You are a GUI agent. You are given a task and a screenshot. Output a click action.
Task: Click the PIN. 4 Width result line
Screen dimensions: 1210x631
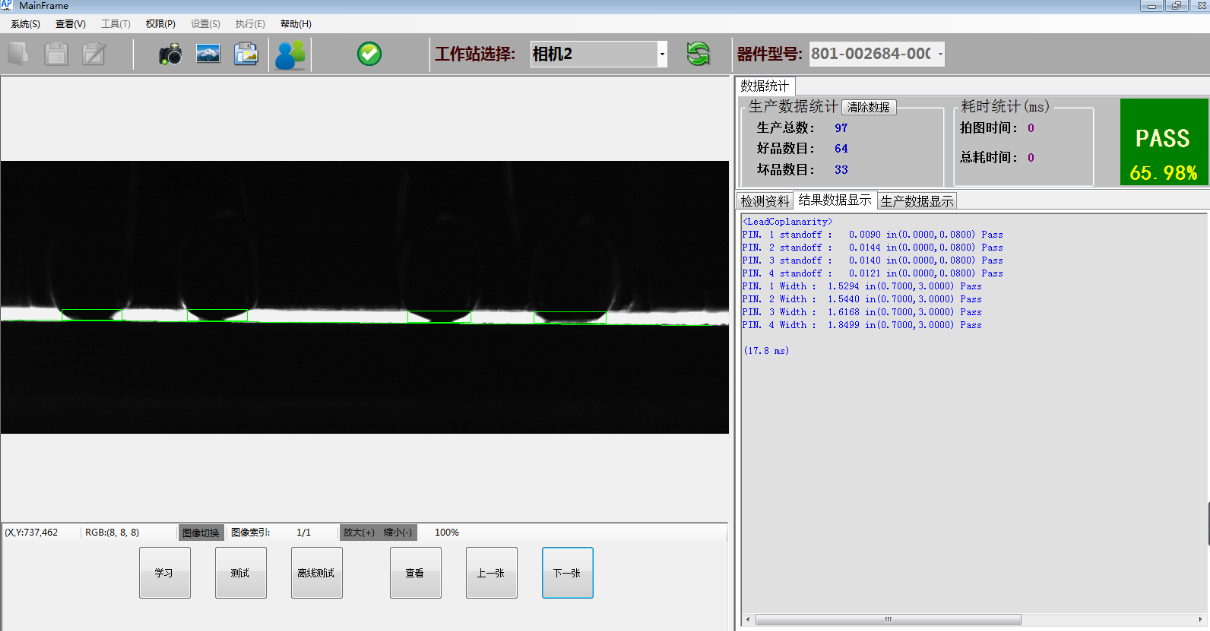point(861,325)
